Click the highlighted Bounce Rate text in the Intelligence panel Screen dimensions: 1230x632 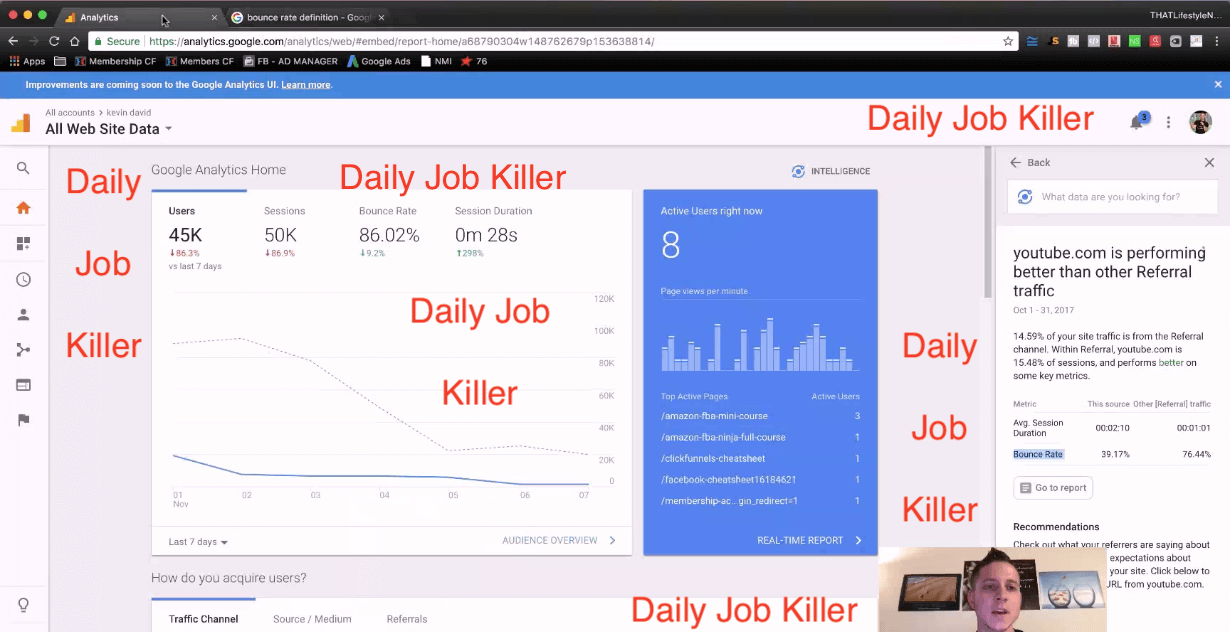[1038, 454]
